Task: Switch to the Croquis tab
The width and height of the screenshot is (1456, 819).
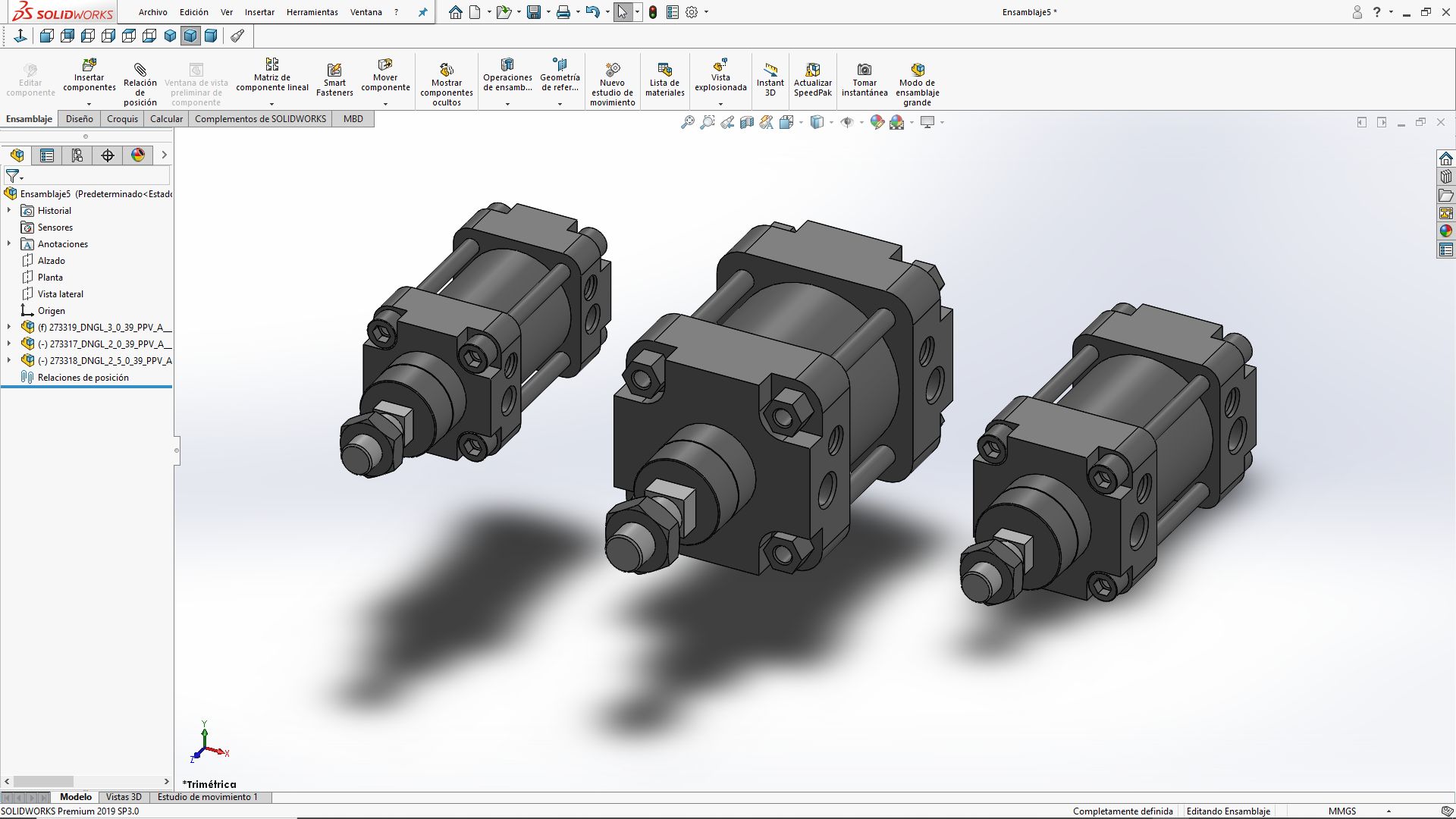Action: click(x=121, y=119)
